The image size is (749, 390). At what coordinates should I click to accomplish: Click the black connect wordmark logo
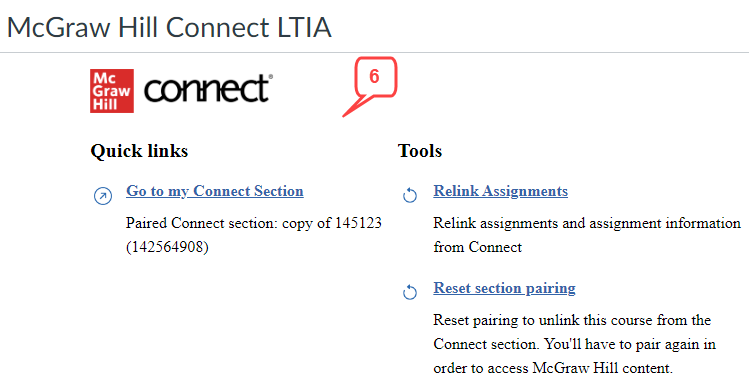pyautogui.click(x=206, y=89)
